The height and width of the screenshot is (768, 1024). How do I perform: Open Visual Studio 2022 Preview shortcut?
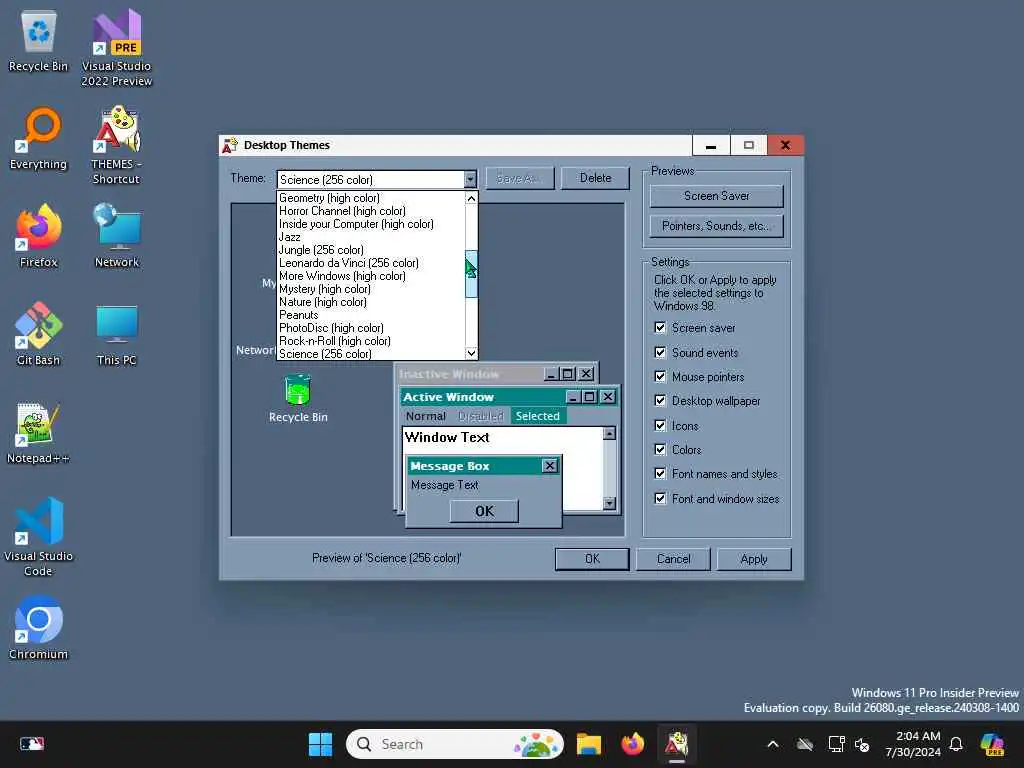pos(116,48)
